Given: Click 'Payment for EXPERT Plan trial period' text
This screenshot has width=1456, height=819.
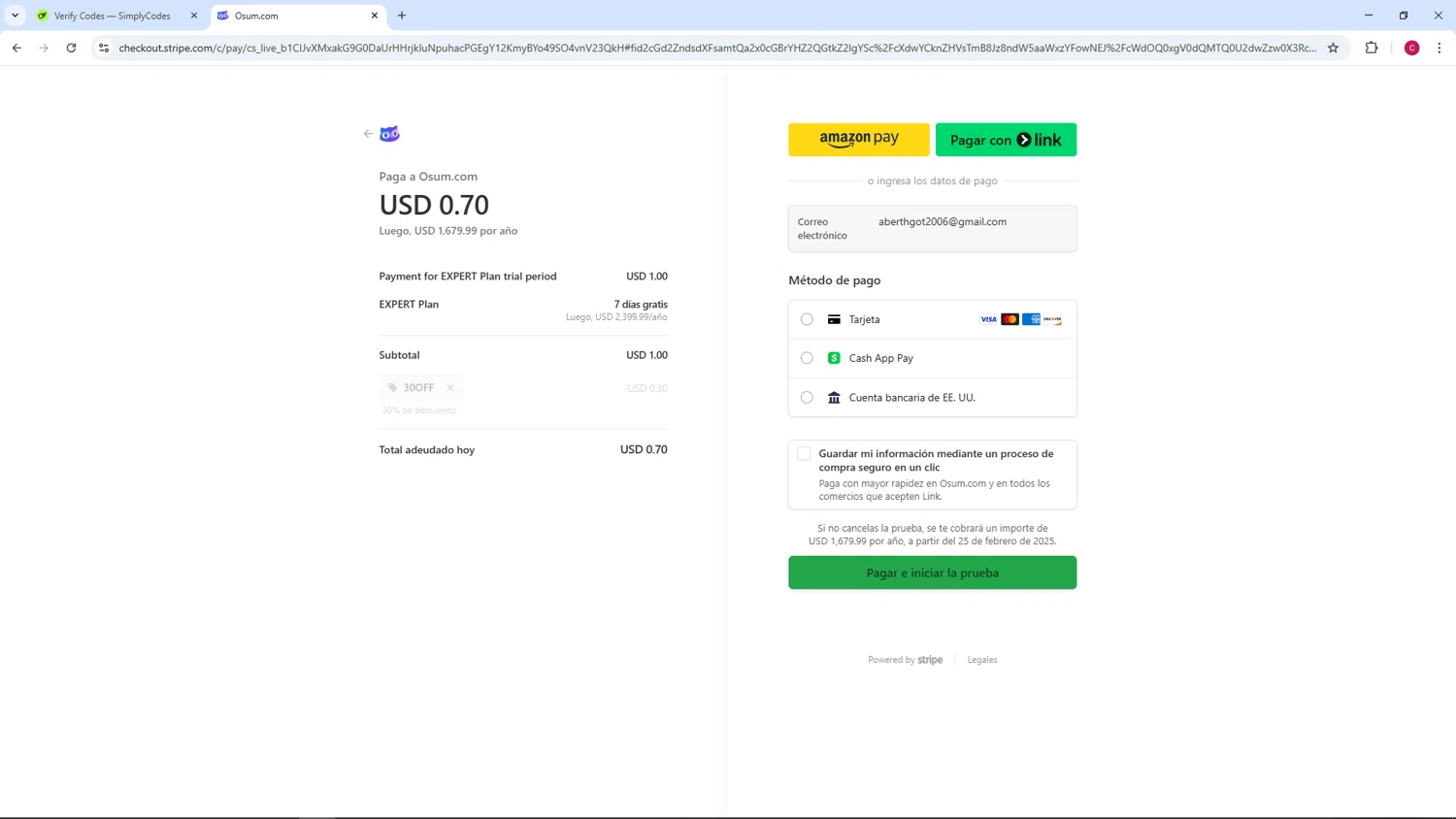Looking at the screenshot, I should (x=468, y=277).
